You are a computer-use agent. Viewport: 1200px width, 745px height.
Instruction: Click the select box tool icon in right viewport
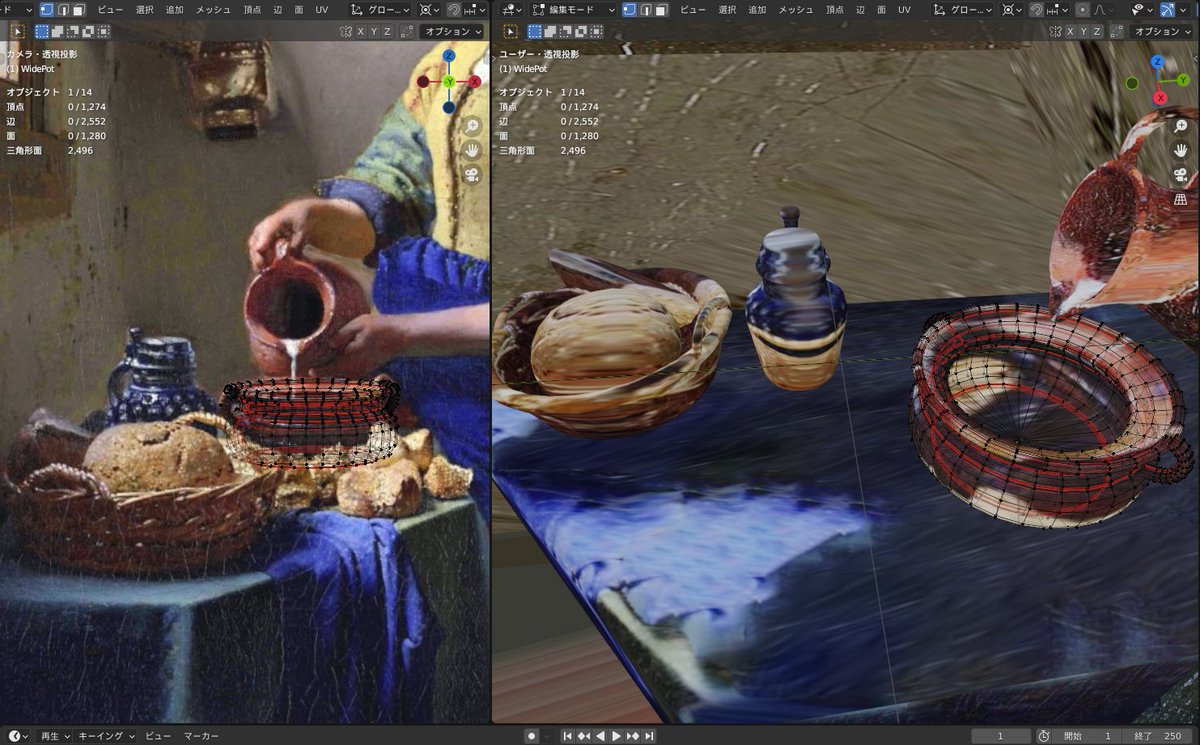pyautogui.click(x=510, y=32)
